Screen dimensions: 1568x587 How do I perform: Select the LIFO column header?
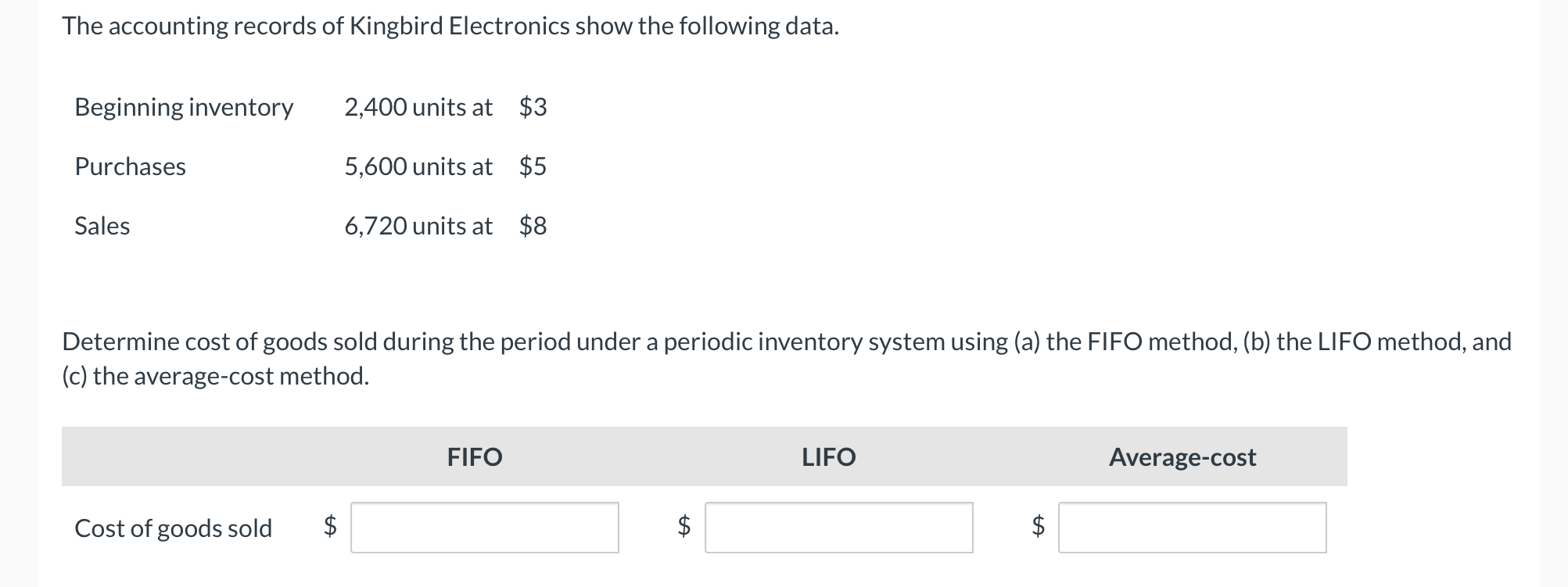tap(827, 458)
